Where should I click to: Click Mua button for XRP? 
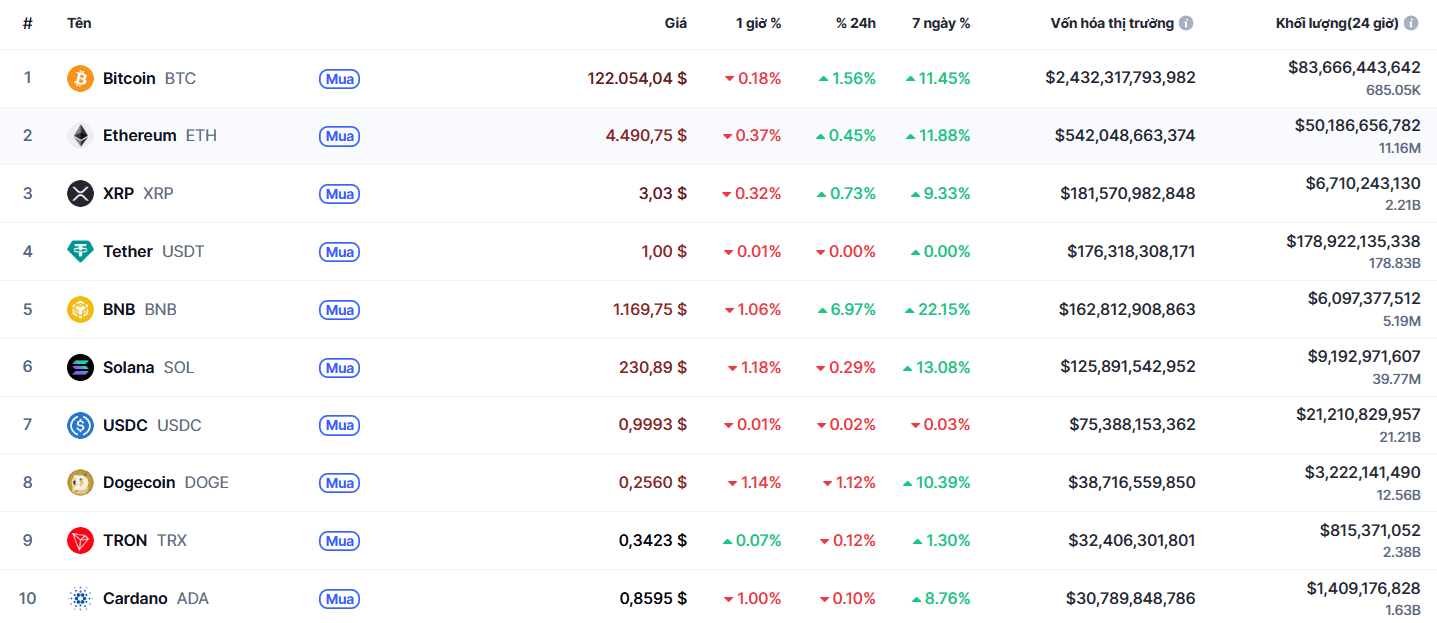(340, 194)
